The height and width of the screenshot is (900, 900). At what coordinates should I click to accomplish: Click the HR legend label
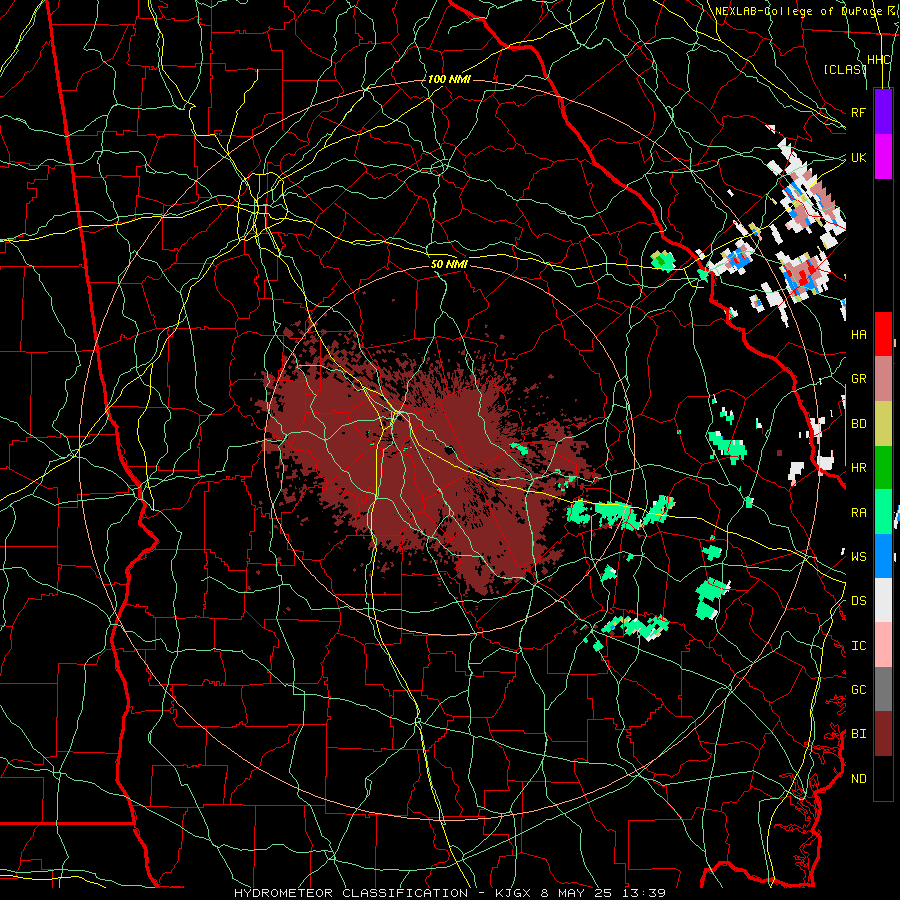pos(858,468)
